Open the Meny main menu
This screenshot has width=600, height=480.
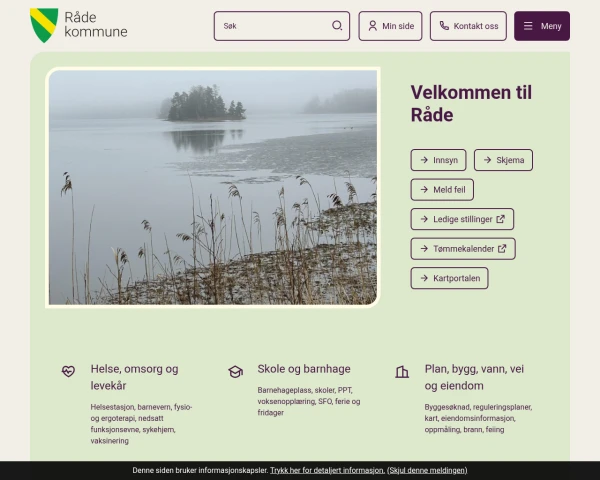coord(542,26)
